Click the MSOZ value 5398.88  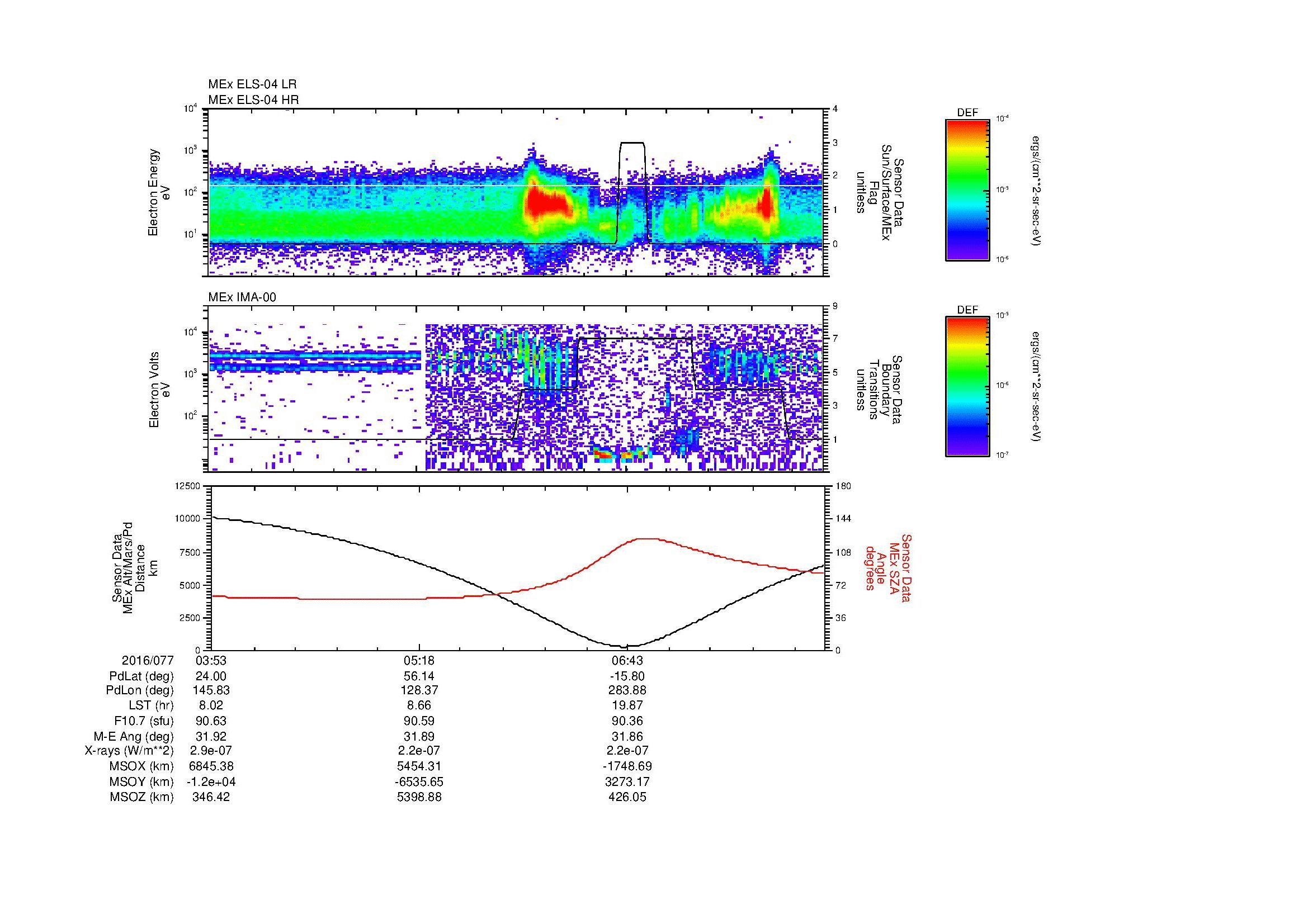tap(419, 797)
